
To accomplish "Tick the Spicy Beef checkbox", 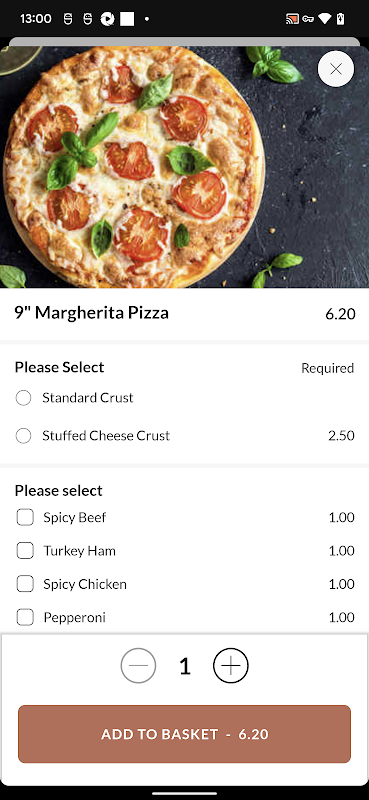I will pyautogui.click(x=25, y=517).
